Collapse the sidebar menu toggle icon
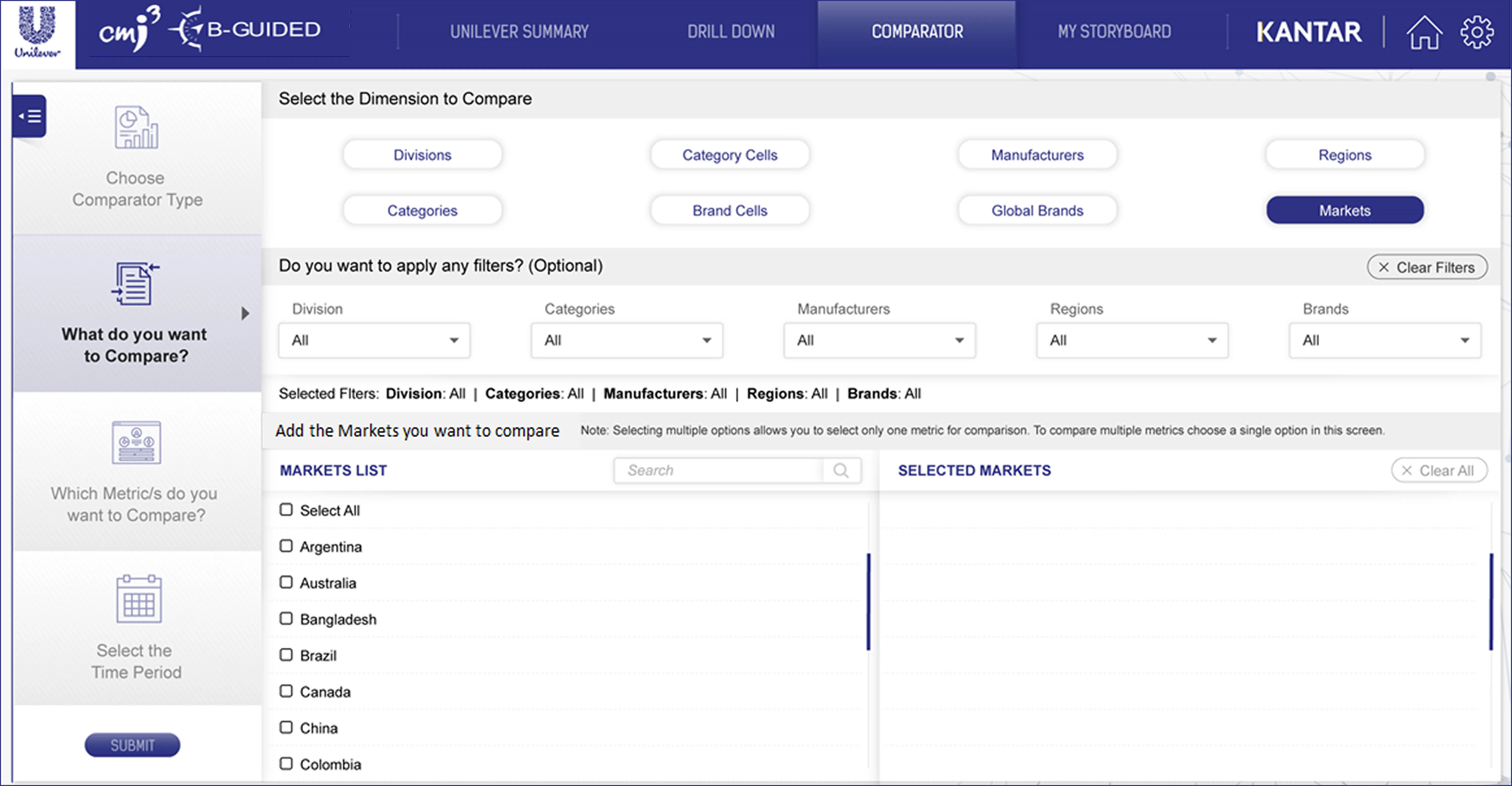The width and height of the screenshot is (1512, 786). click(29, 116)
